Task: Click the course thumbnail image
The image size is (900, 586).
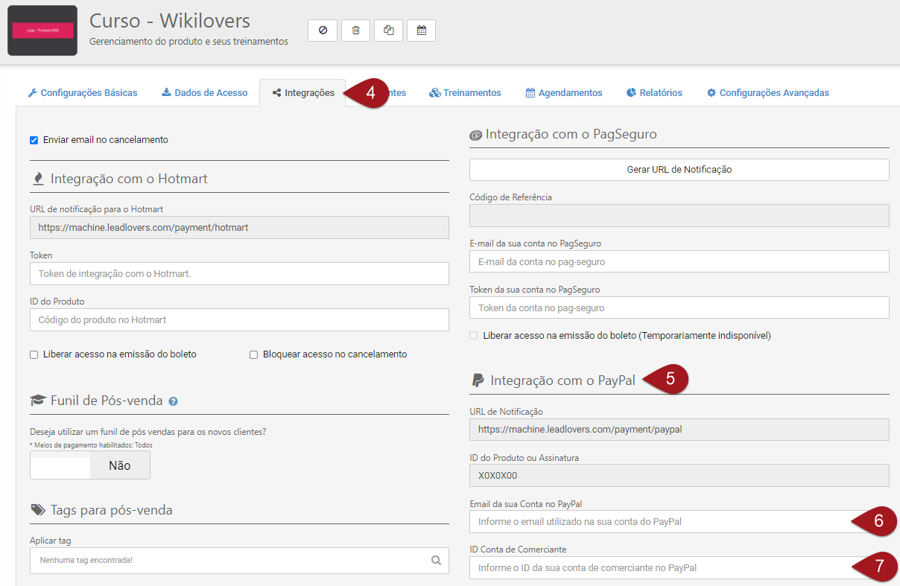Action: click(x=42, y=31)
